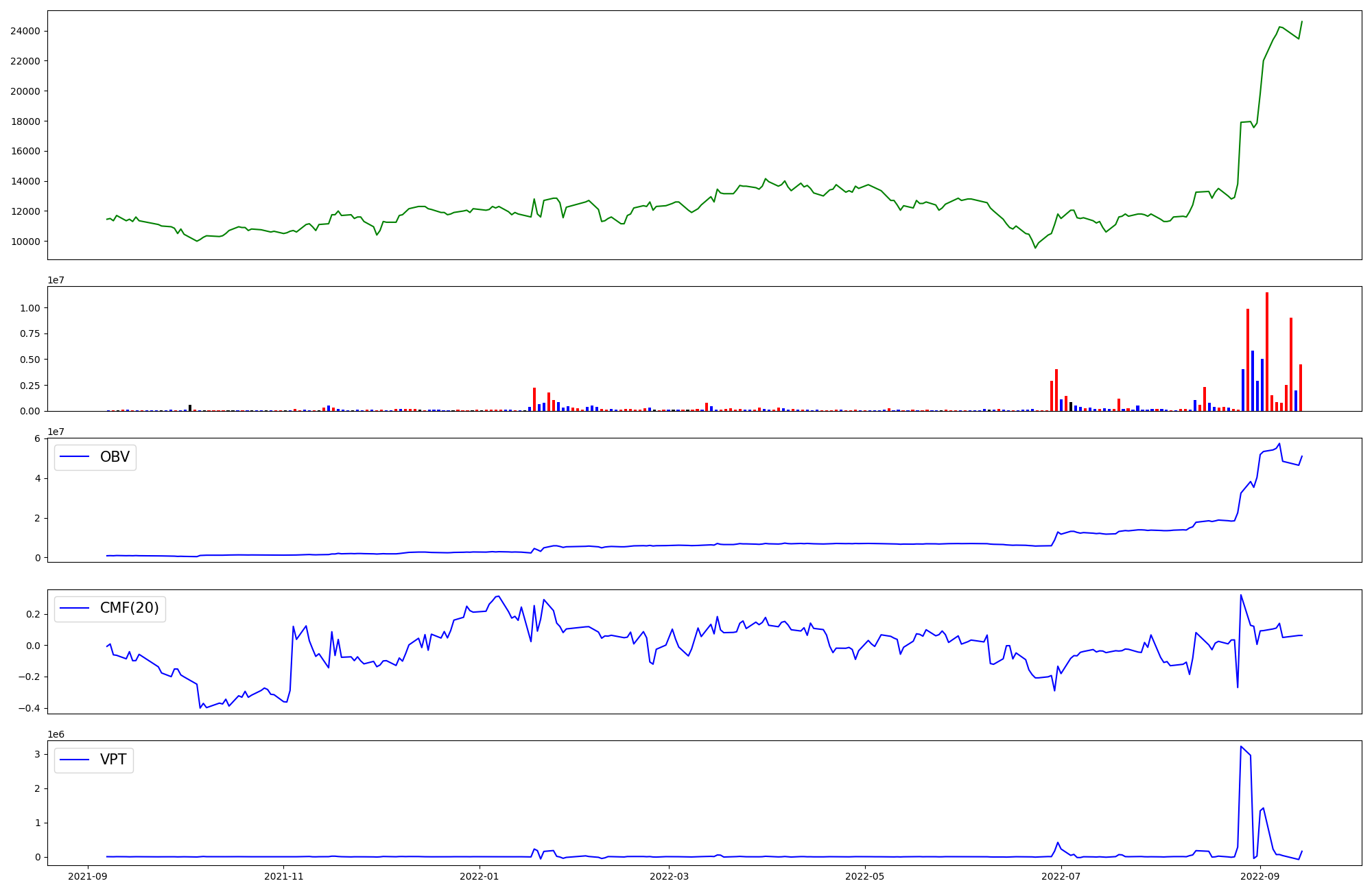Click the 10000 price axis tick label
Viewport: 1372px width, 892px height.
click(25, 242)
